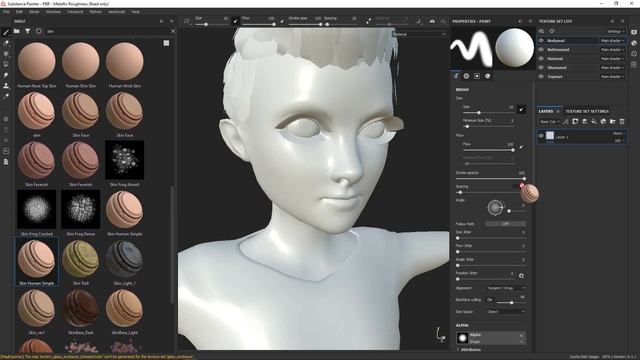640x360 pixels.
Task: Select the Material picker tool
Action: pyautogui.click(x=6, y=97)
